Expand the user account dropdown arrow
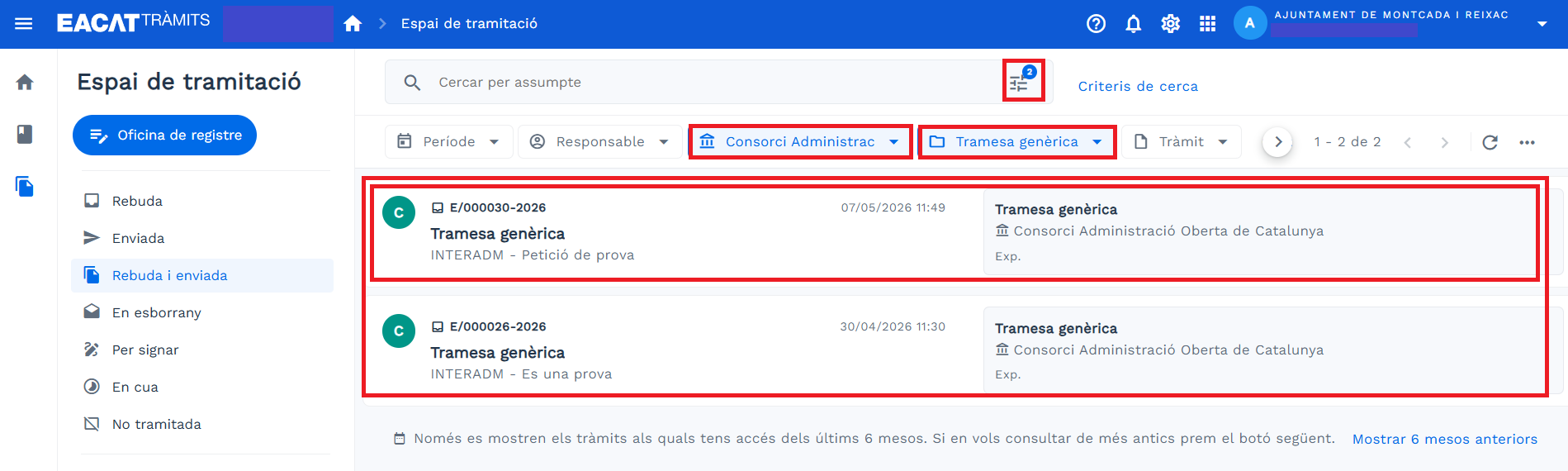Screen dimensions: 1568x471 tap(1542, 24)
